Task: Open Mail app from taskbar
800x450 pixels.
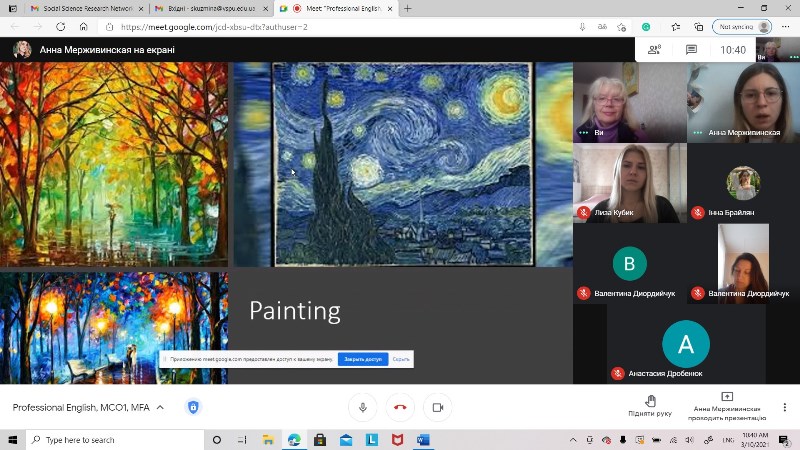Action: click(346, 440)
